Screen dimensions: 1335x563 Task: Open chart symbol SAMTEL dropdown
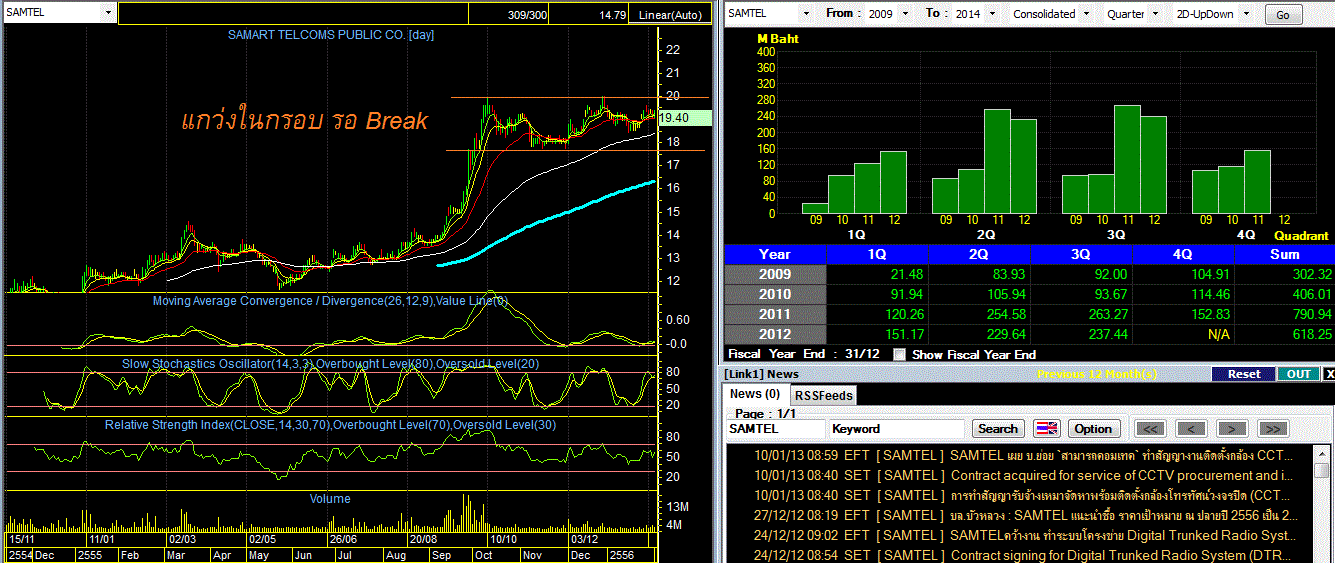pyautogui.click(x=109, y=13)
